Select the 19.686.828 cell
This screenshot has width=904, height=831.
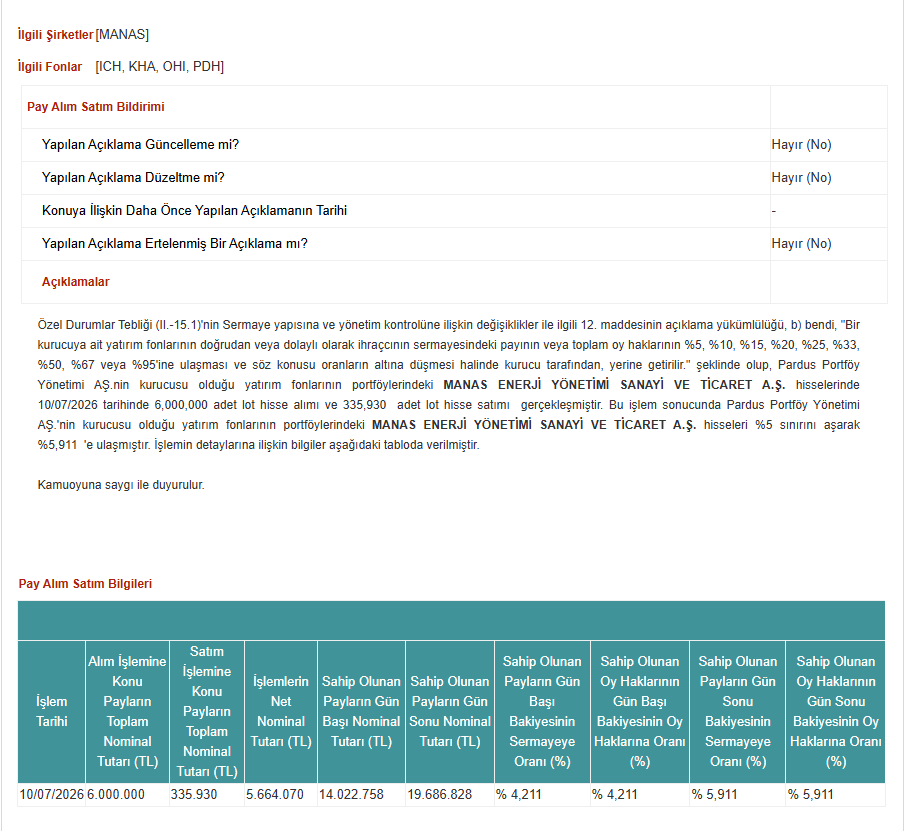450,795
